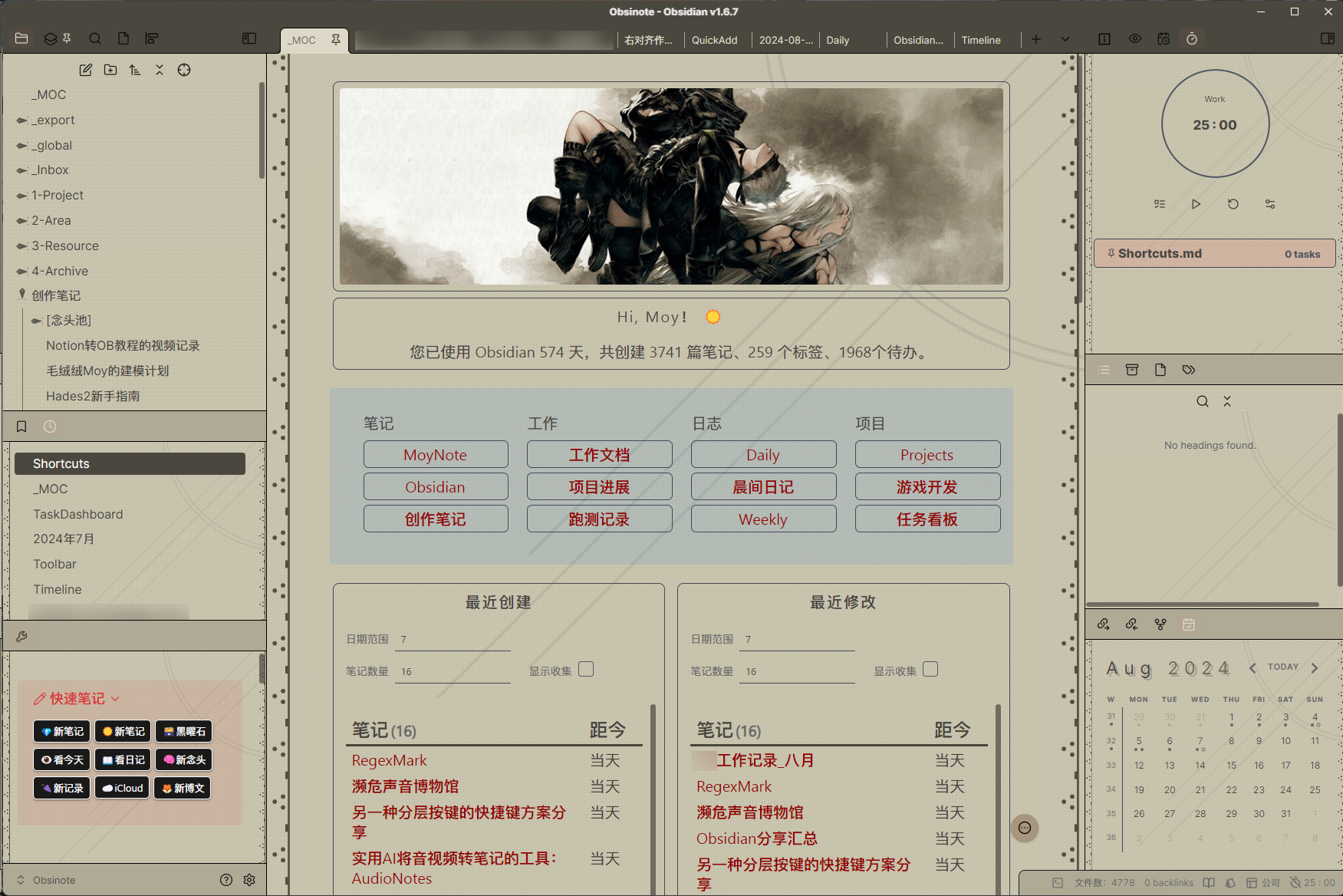Select August 15 in the calendar
The image size is (1343, 896).
pyautogui.click(x=1231, y=765)
